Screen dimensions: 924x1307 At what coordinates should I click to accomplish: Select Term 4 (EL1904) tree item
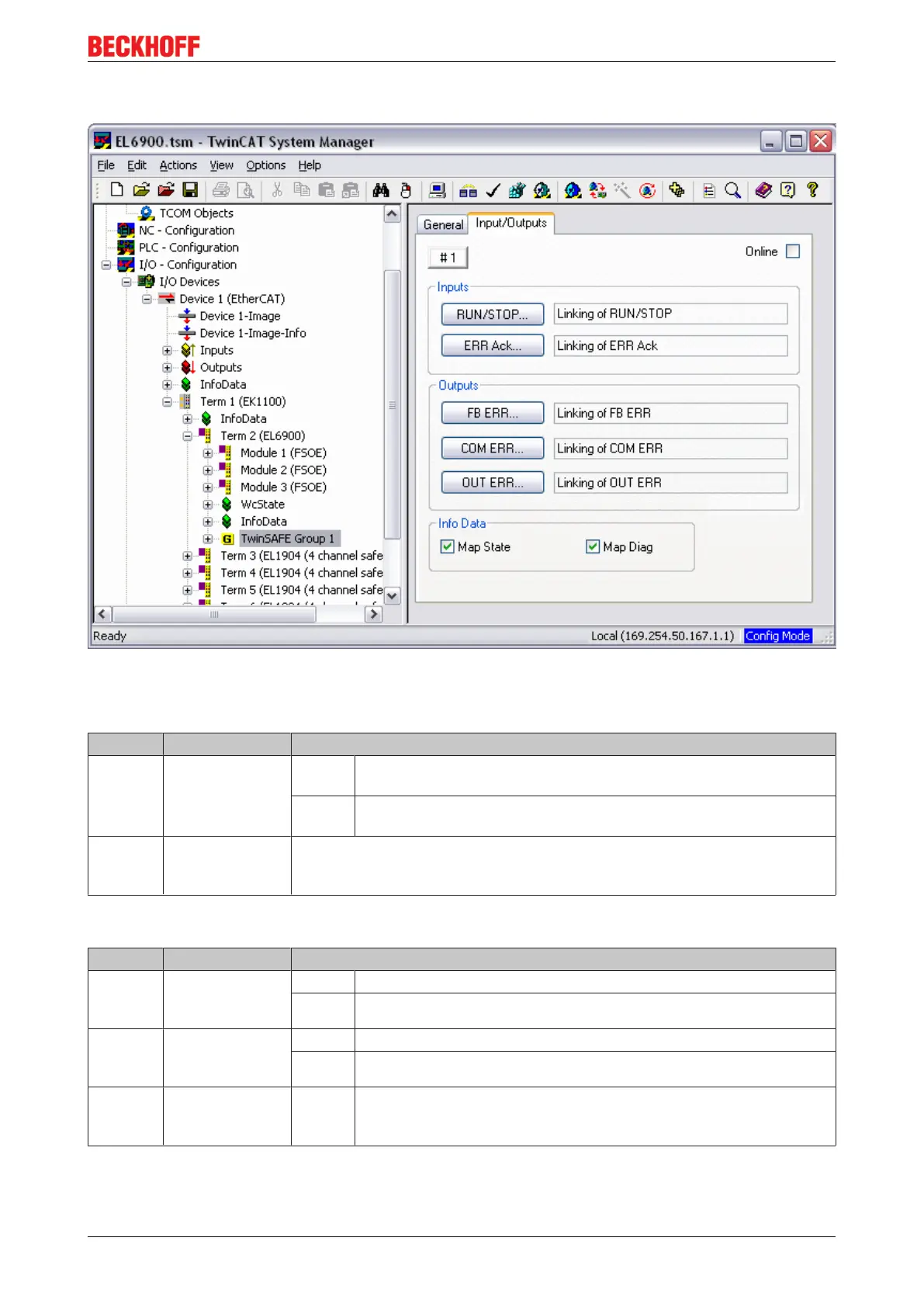302,573
